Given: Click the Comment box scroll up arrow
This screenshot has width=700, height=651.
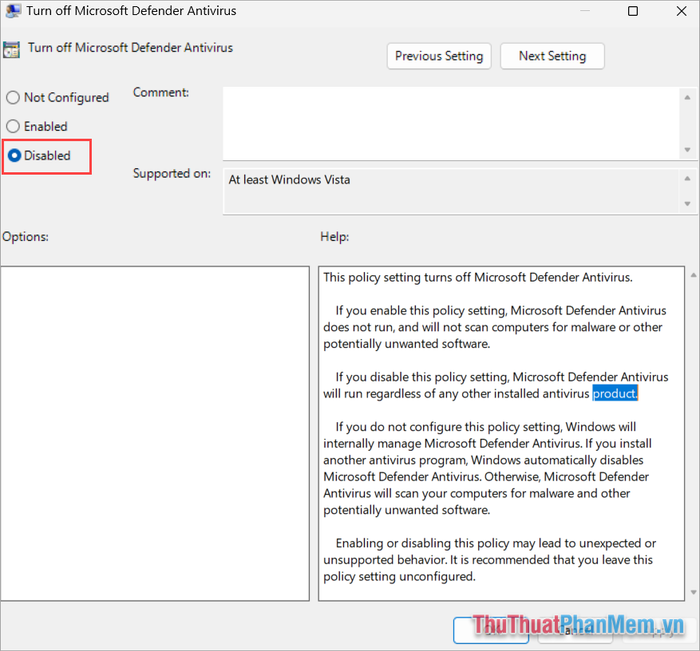Looking at the screenshot, I should point(687,95).
